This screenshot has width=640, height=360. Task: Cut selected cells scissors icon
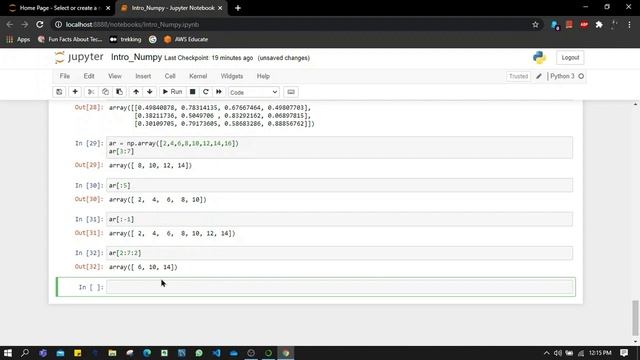pyautogui.click(x=91, y=92)
